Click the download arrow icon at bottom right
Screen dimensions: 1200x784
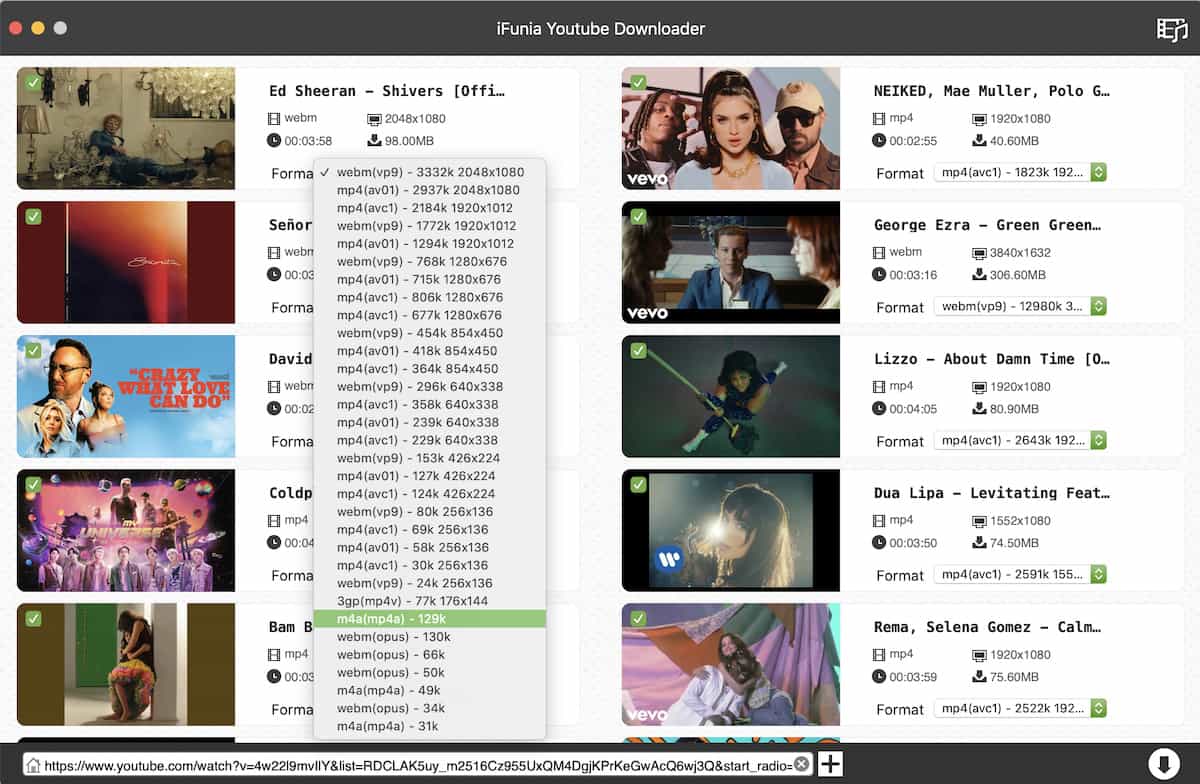pos(1161,764)
